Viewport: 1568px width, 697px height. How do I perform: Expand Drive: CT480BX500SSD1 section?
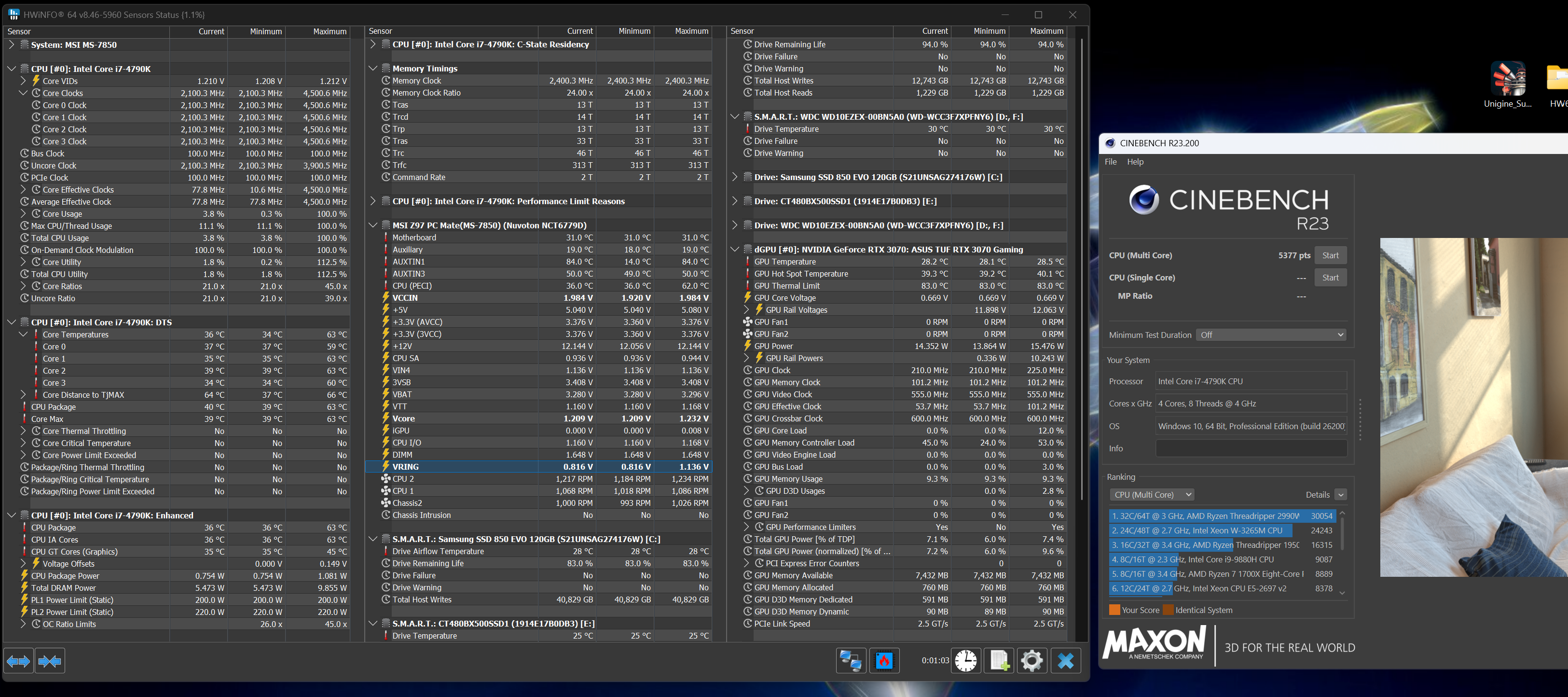tap(735, 201)
